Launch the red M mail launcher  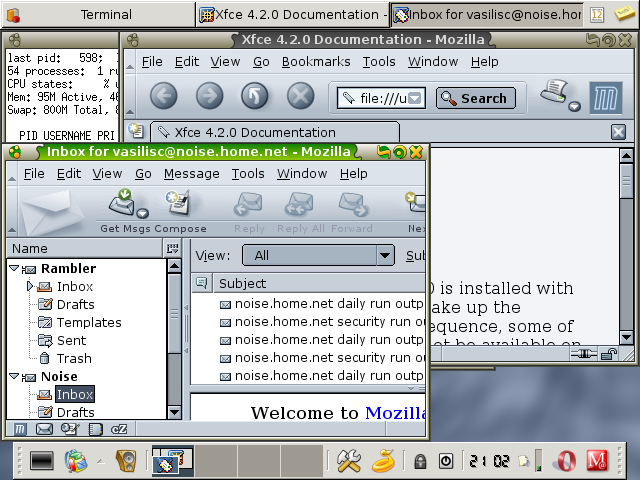click(x=597, y=461)
